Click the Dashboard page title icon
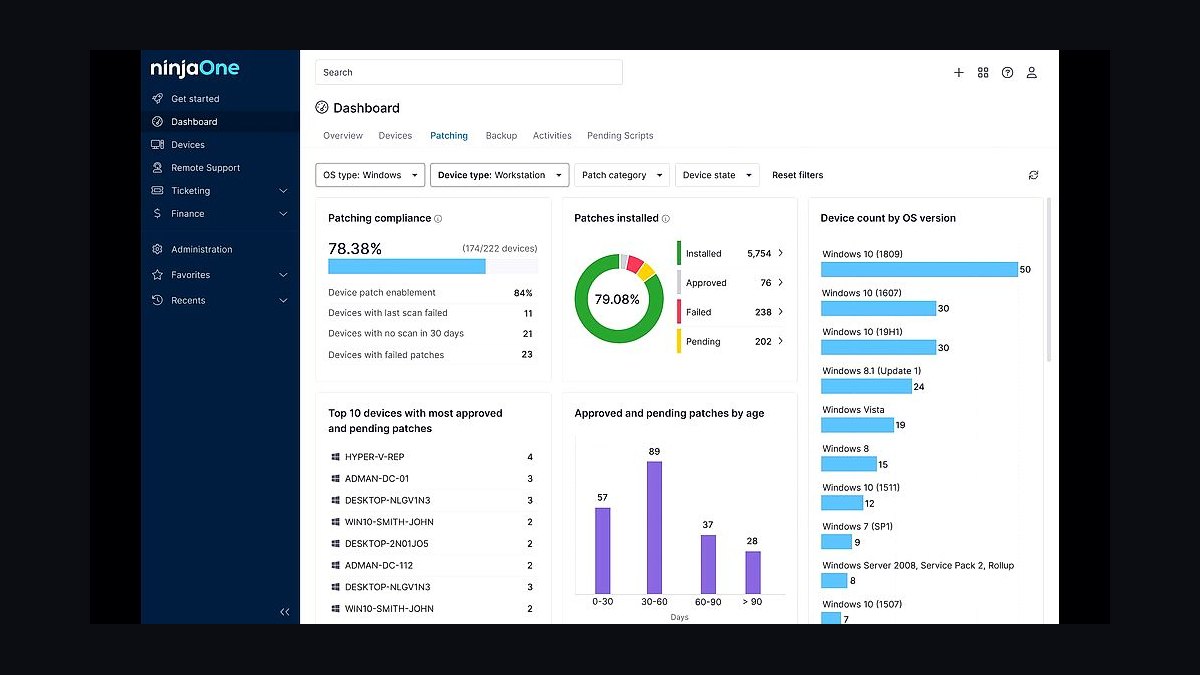 coord(322,108)
